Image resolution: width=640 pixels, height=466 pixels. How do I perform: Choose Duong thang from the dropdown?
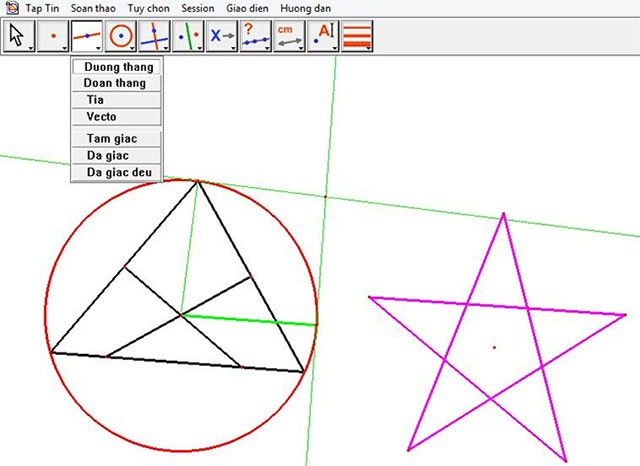pos(117,67)
